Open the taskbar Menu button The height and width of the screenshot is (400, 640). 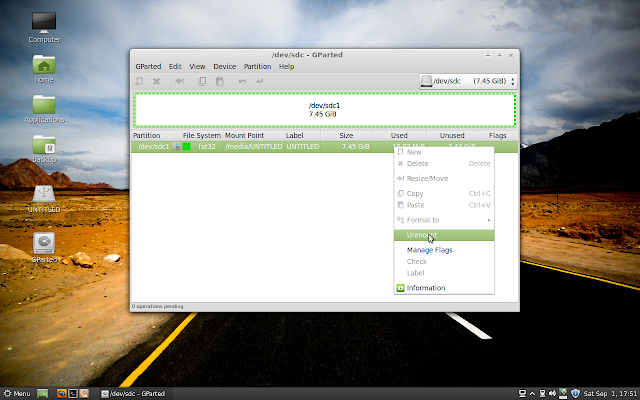[x=17, y=394]
